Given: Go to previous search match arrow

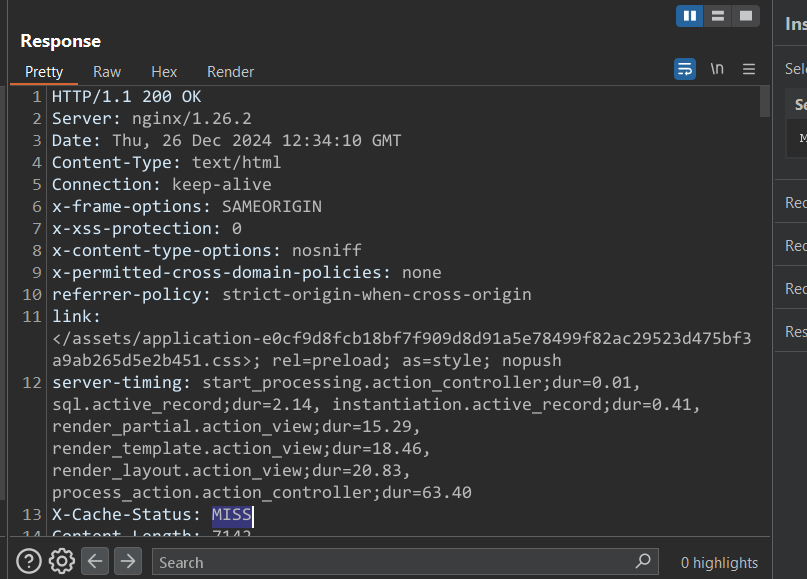Looking at the screenshot, I should point(95,561).
